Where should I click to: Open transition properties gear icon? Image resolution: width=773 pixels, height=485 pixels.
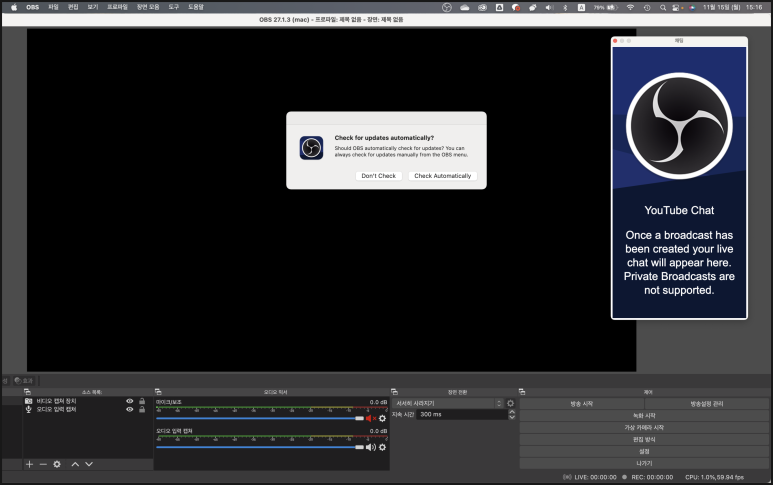tap(511, 403)
